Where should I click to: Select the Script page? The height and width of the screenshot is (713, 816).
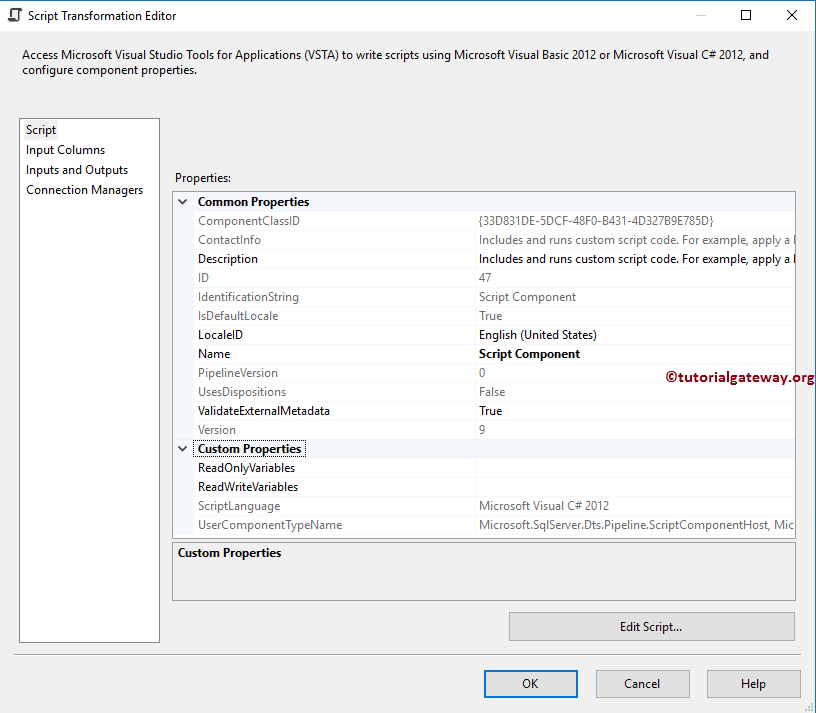coord(40,129)
